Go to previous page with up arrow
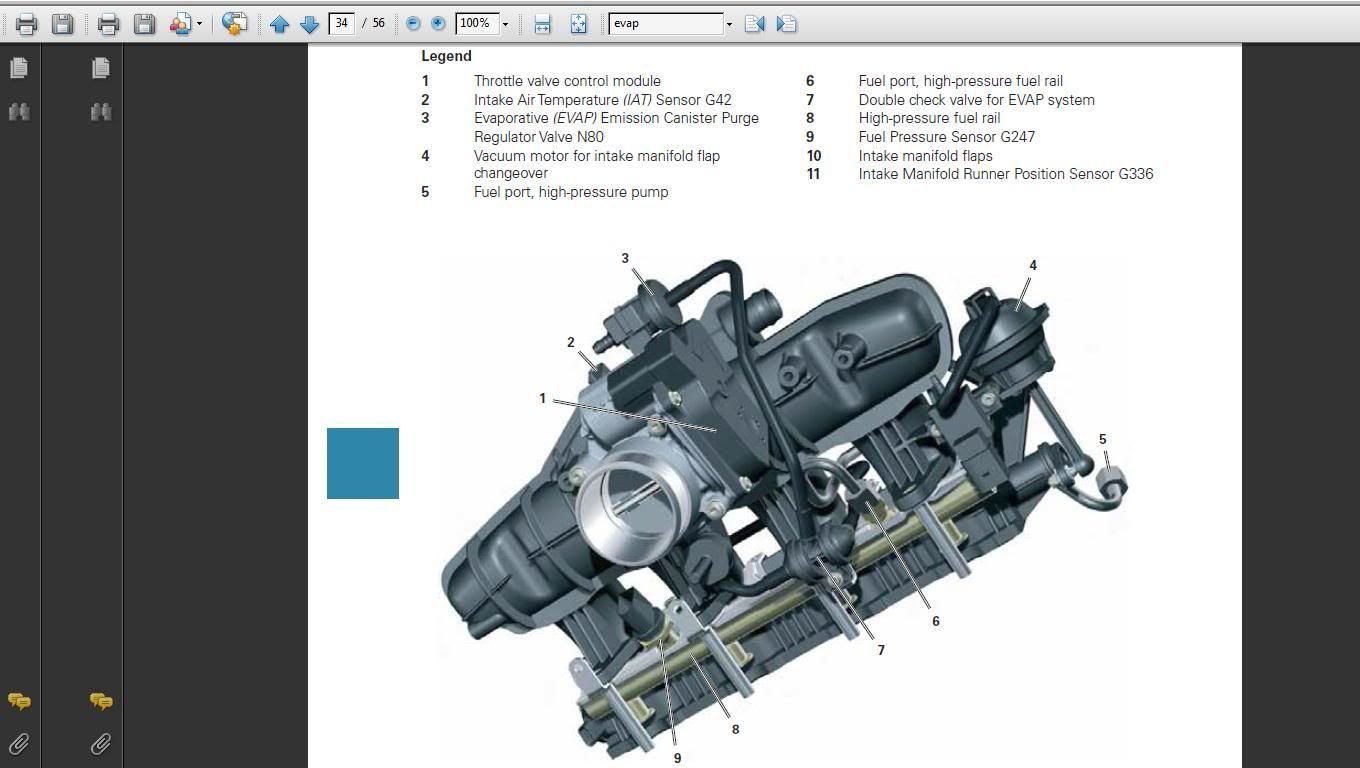The width and height of the screenshot is (1360, 768). (280, 24)
